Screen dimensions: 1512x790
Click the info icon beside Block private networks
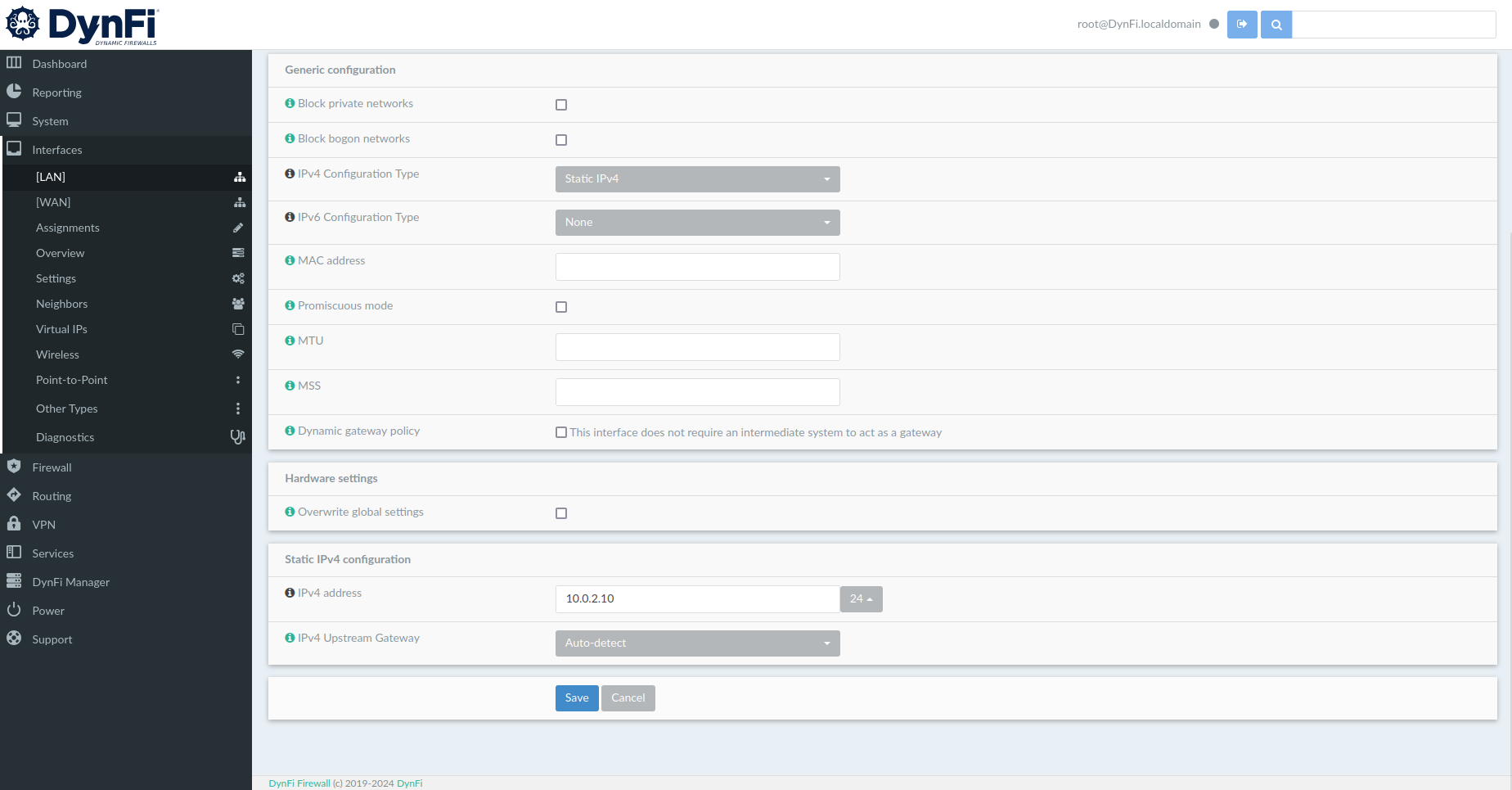pos(290,104)
